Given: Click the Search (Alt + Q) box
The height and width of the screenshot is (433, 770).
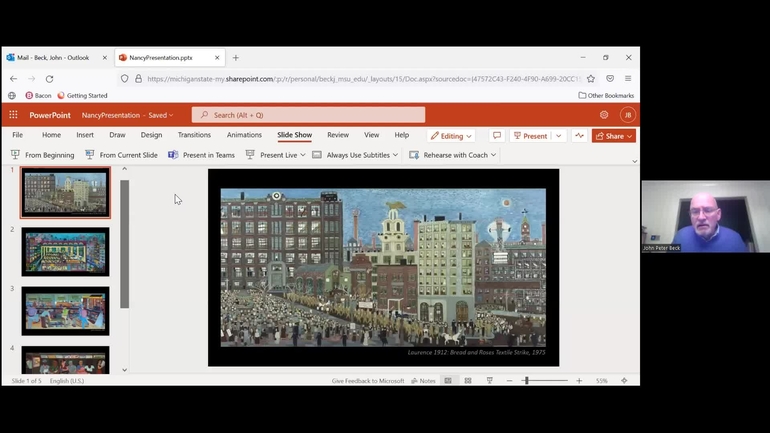Looking at the screenshot, I should pos(308,115).
